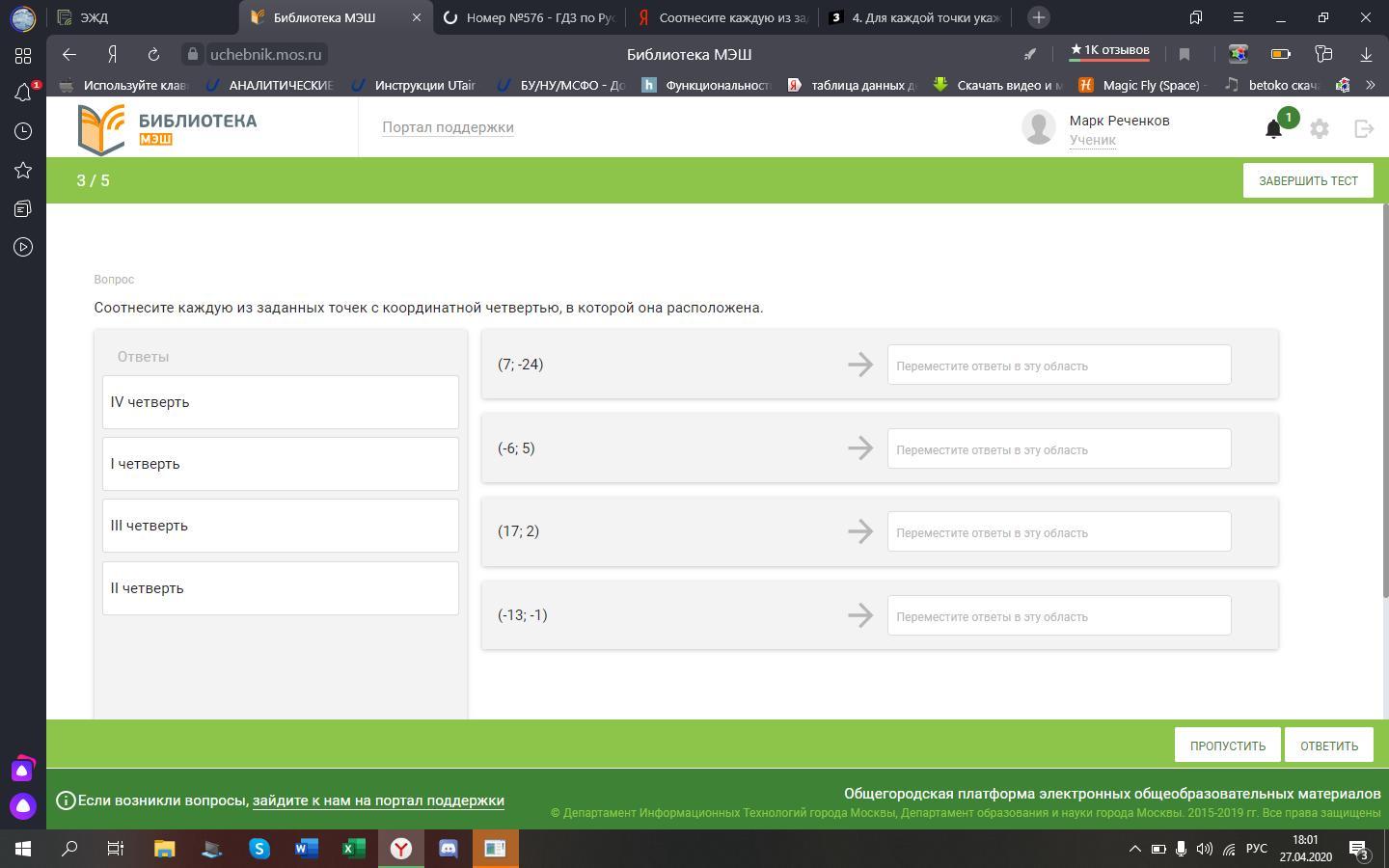Open Windows Start menu
Image resolution: width=1389 pixels, height=868 pixels.
(x=23, y=849)
